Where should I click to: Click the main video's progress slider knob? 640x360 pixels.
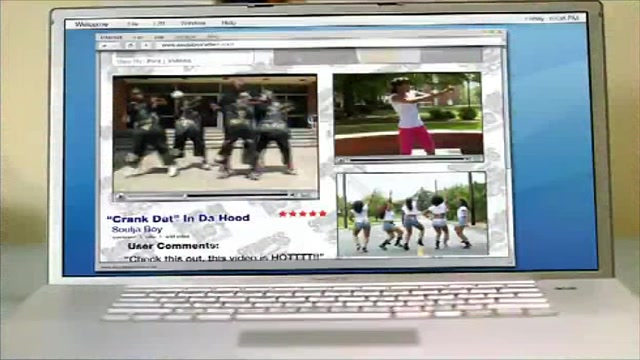pyautogui.click(x=185, y=196)
